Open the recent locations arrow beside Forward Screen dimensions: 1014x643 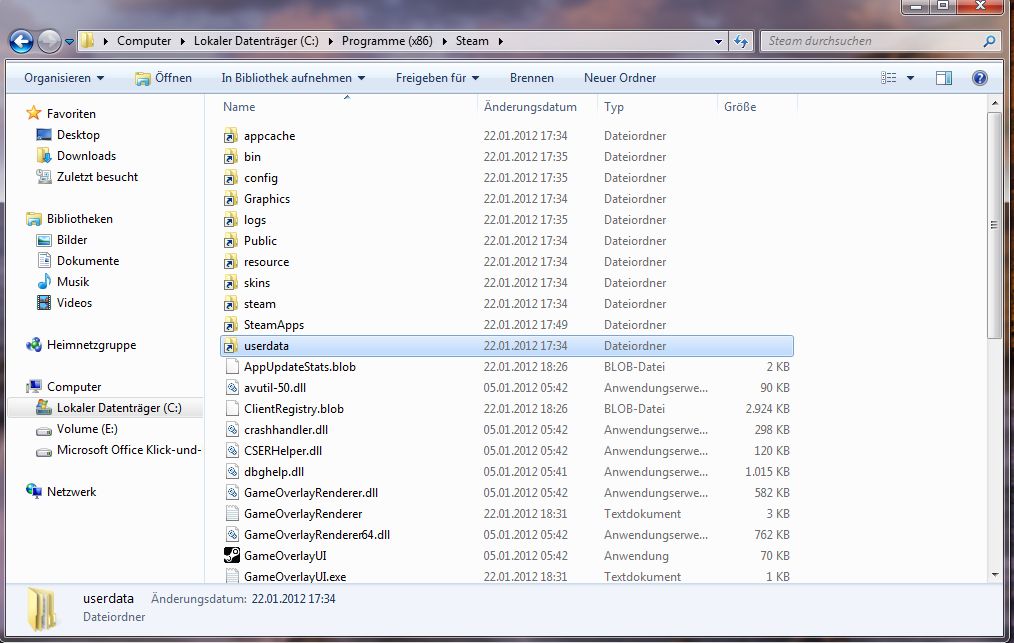pyautogui.click(x=69, y=41)
